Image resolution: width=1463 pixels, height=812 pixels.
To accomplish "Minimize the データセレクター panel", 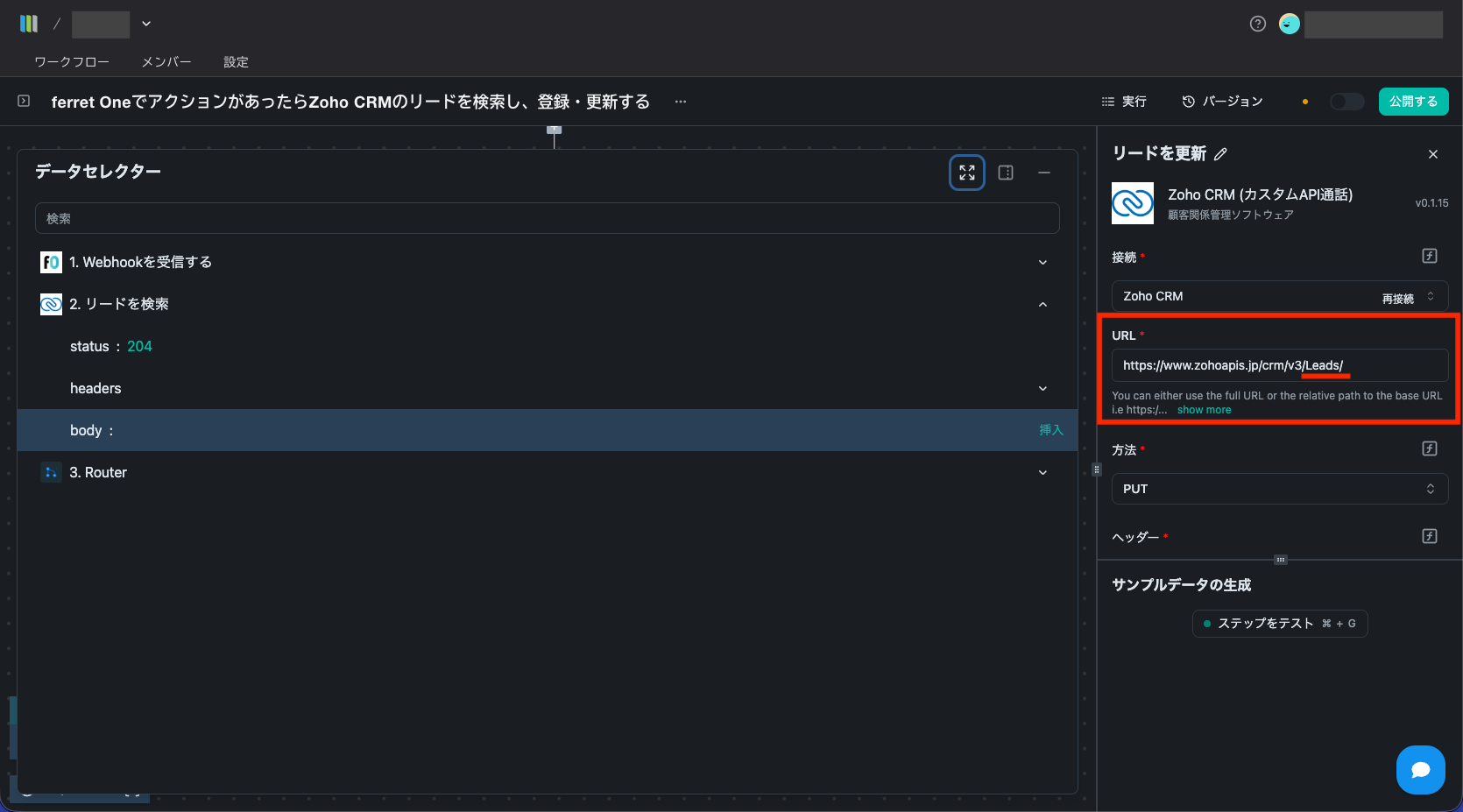I will [x=1044, y=173].
